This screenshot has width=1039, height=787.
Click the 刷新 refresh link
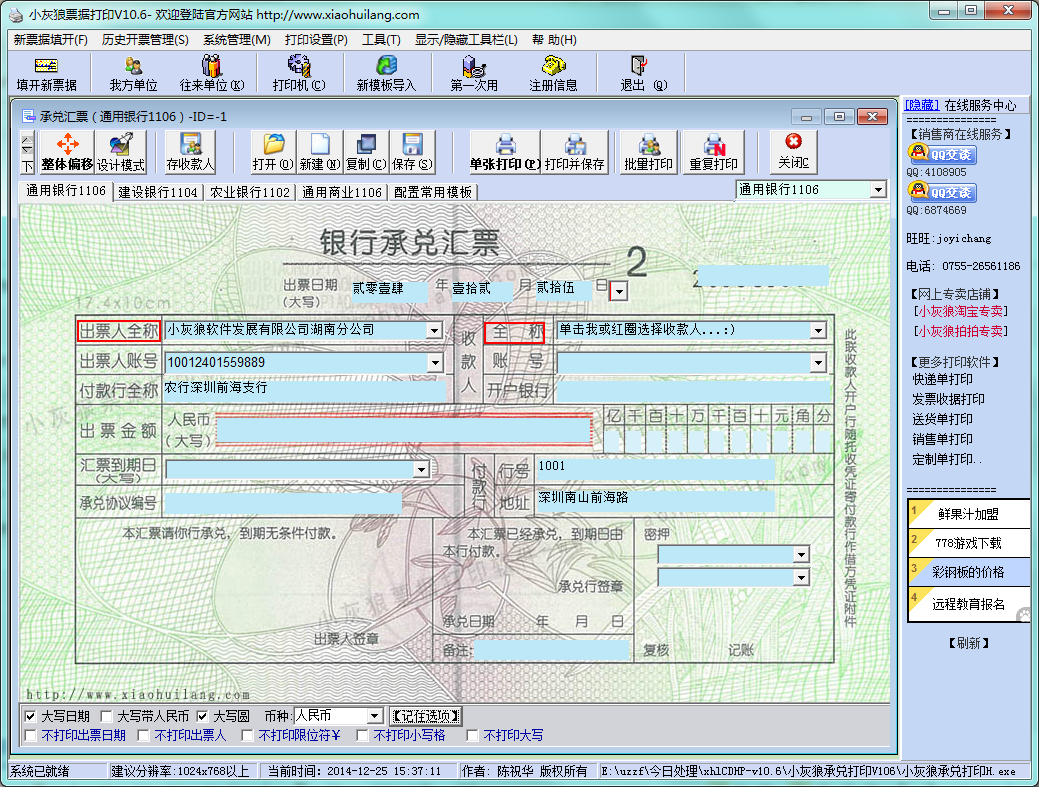pyautogui.click(x=967, y=643)
